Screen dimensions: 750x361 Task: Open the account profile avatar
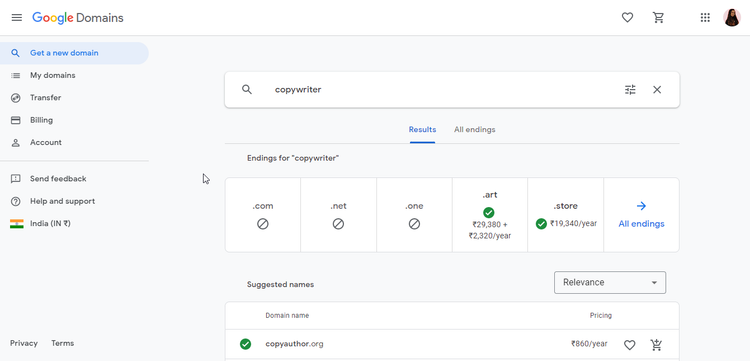731,18
